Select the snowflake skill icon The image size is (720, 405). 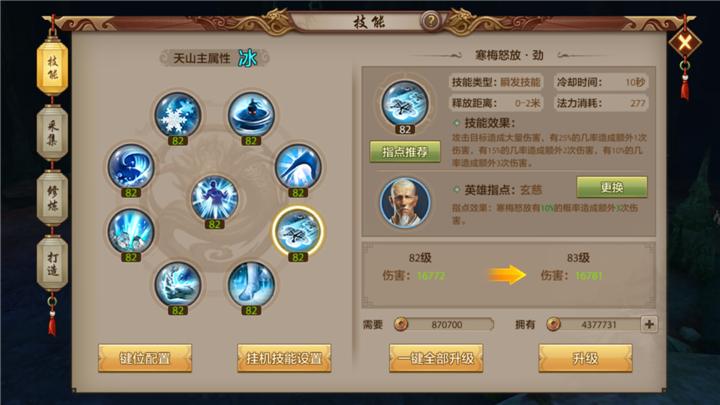[x=178, y=114]
